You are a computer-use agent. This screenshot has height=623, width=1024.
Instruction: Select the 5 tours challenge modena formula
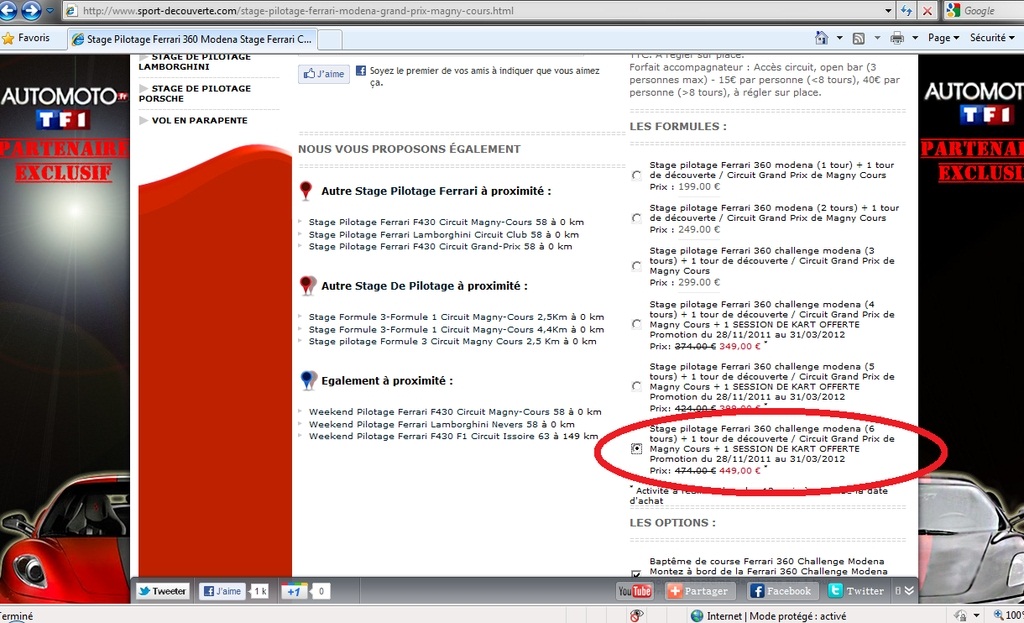click(x=637, y=386)
